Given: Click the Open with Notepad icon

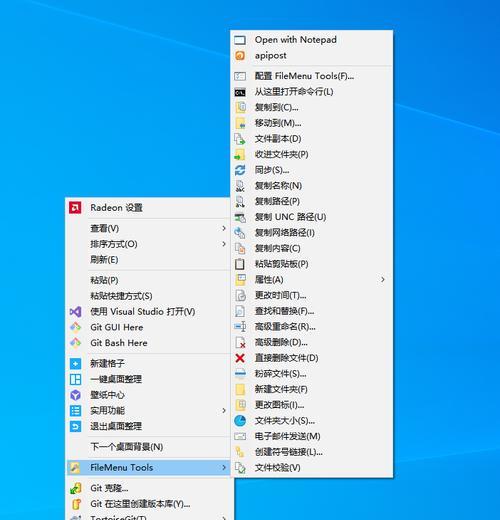Looking at the screenshot, I should (x=240, y=40).
